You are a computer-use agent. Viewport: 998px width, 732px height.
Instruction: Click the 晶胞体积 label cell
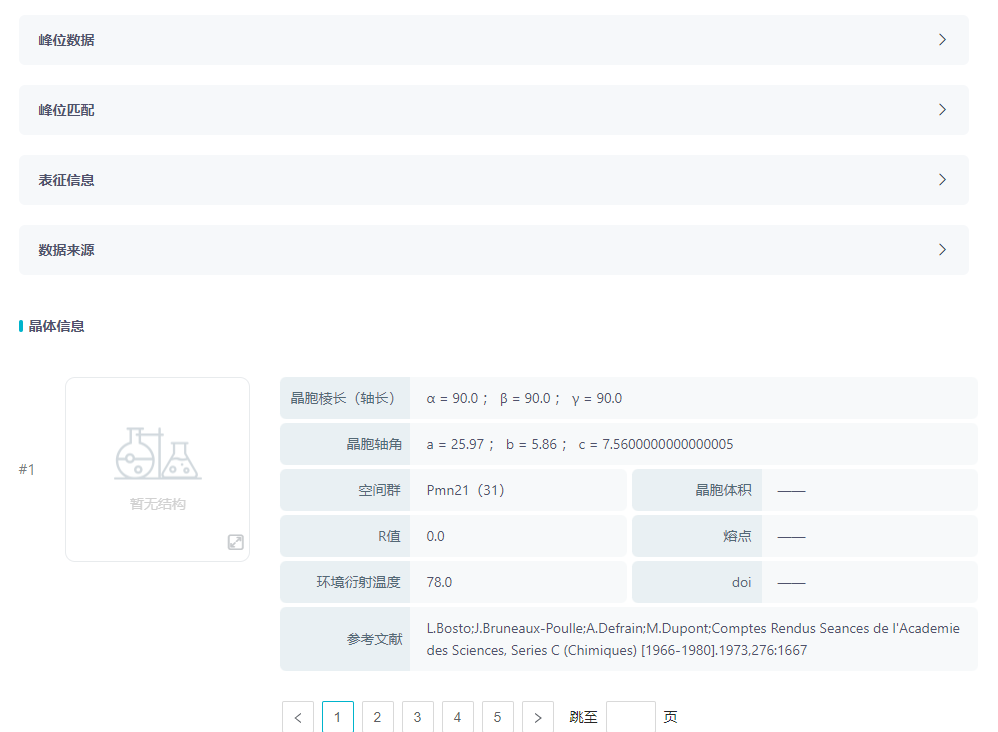click(x=697, y=490)
